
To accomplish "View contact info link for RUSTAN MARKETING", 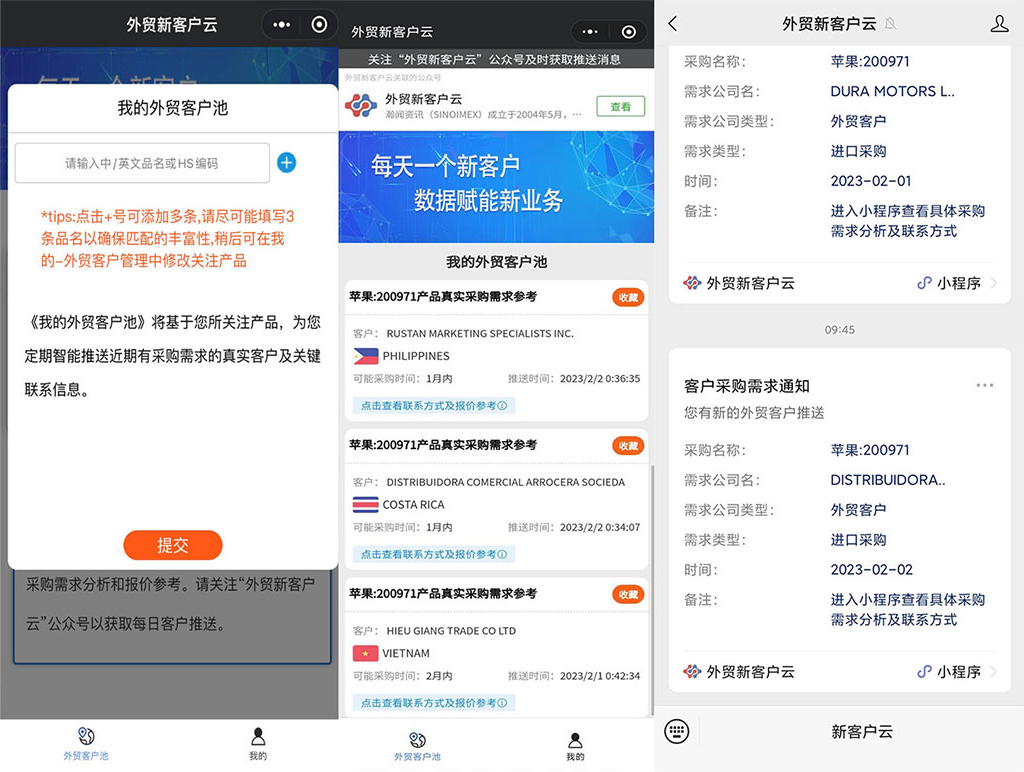I will [x=434, y=406].
